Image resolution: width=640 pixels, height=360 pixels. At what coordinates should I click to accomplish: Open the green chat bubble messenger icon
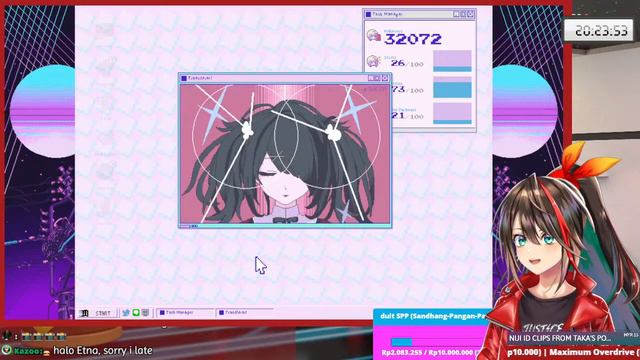pyautogui.click(x=136, y=313)
